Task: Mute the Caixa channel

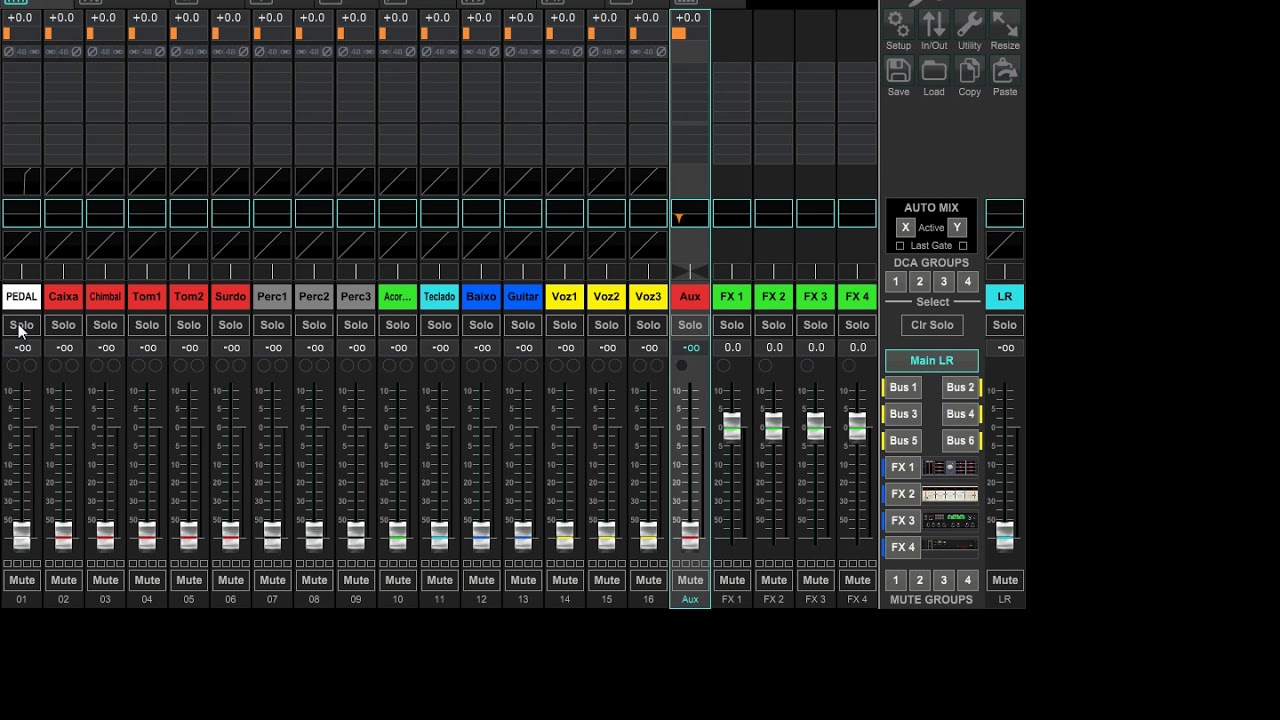Action: (63, 580)
